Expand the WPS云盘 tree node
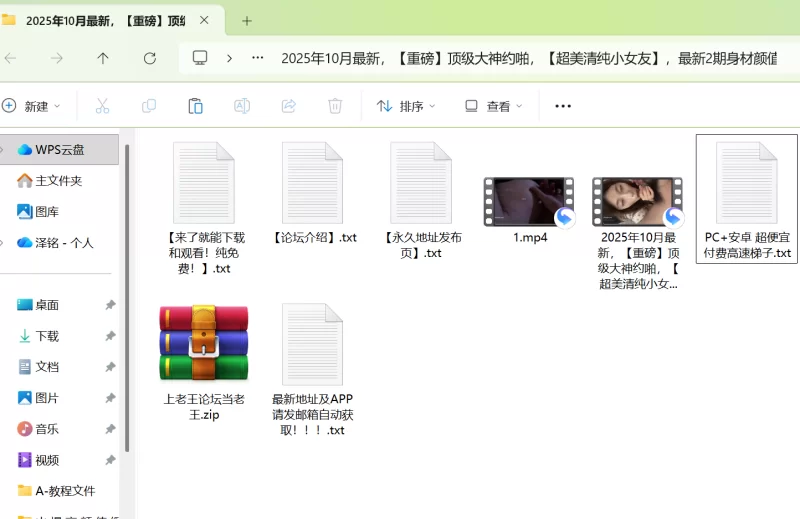This screenshot has height=519, width=800. [x=3, y=150]
